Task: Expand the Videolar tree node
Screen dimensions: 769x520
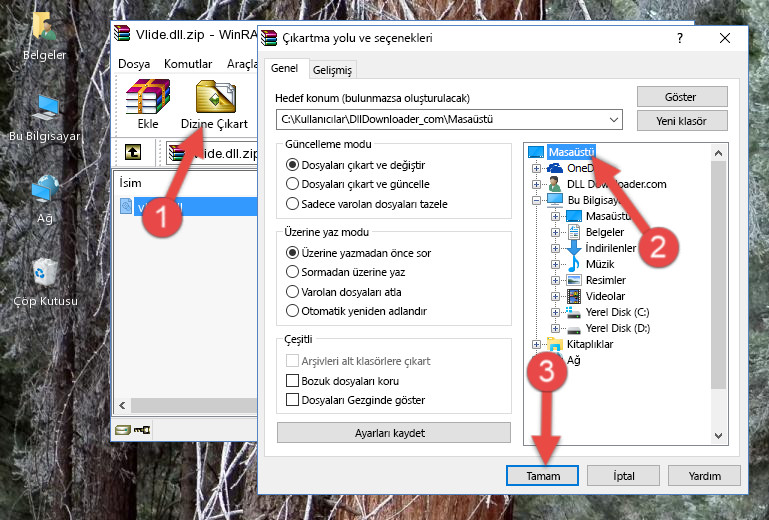Action: point(555,296)
